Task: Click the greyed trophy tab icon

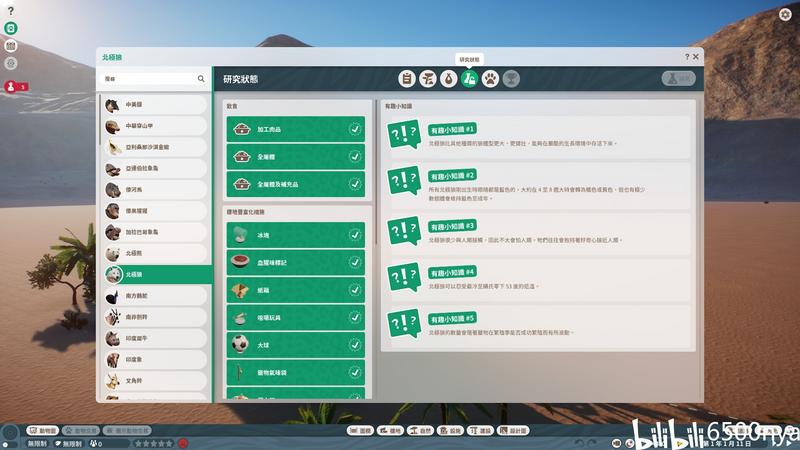Action: [511, 79]
